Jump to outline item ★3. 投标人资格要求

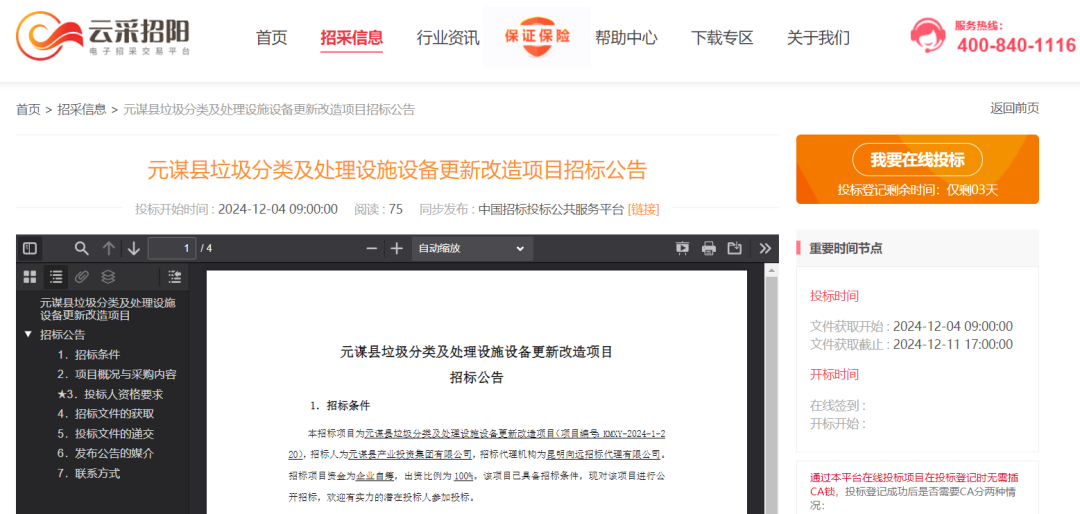tap(110, 395)
